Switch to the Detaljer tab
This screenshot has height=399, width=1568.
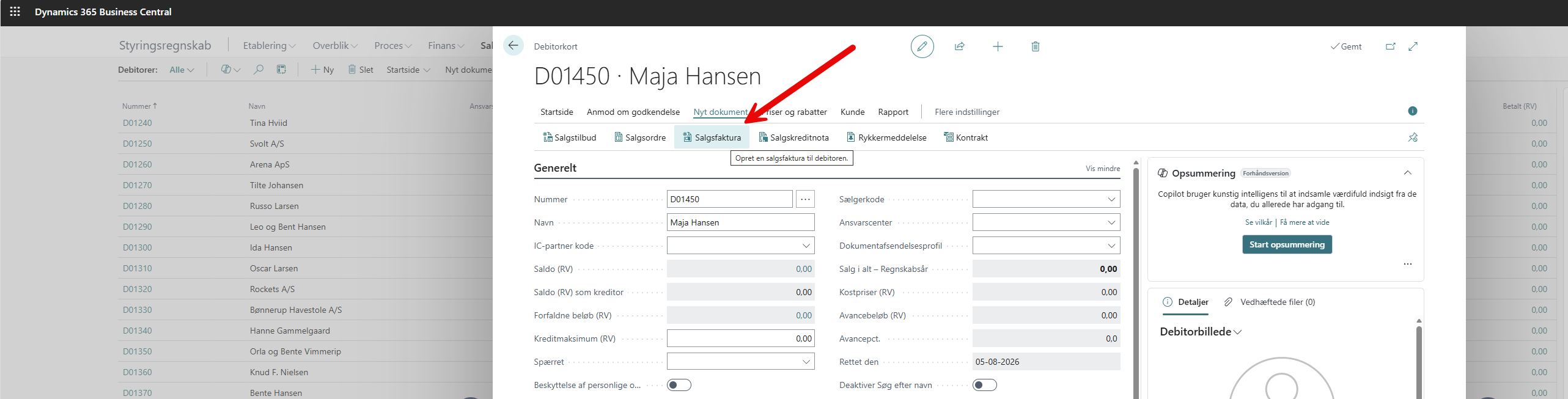point(1186,302)
